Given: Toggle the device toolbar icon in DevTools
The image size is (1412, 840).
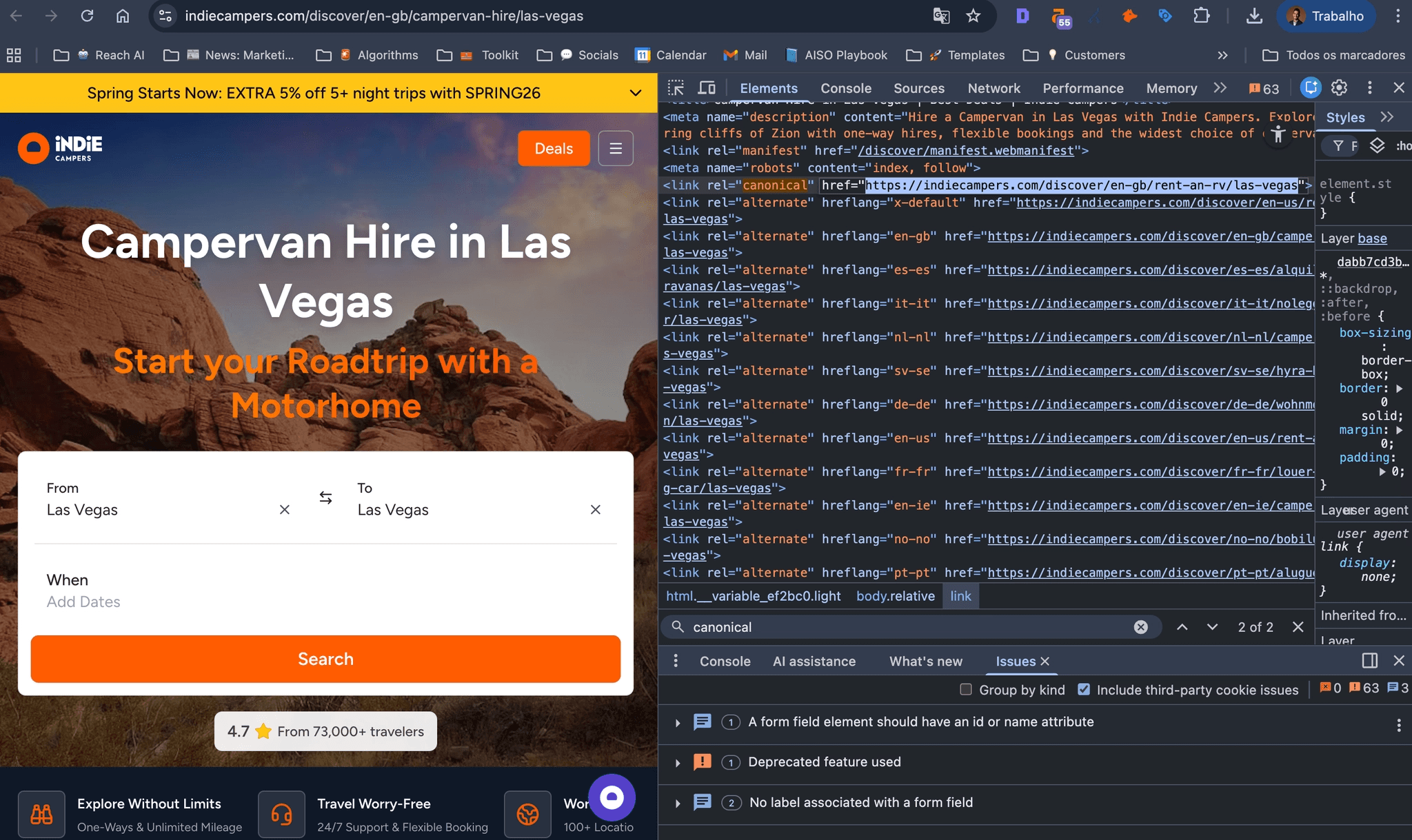Looking at the screenshot, I should click(707, 88).
